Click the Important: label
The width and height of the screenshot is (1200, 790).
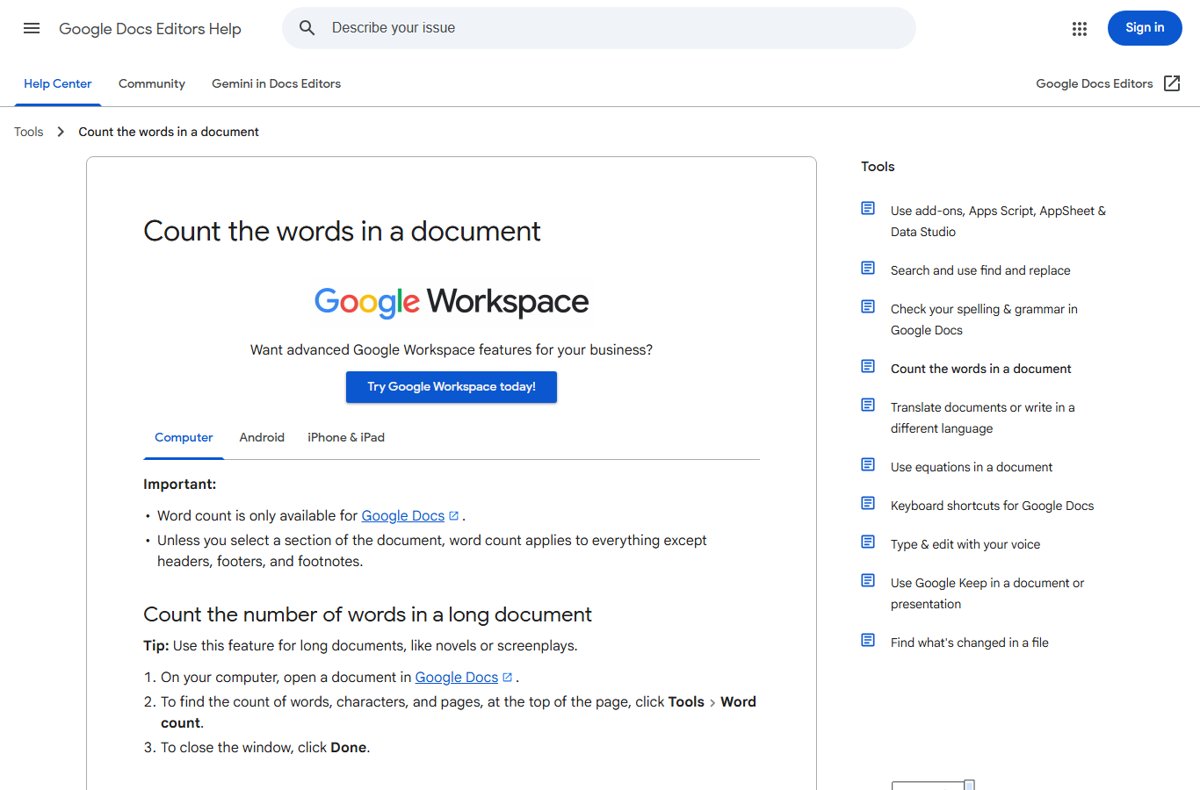tap(180, 484)
